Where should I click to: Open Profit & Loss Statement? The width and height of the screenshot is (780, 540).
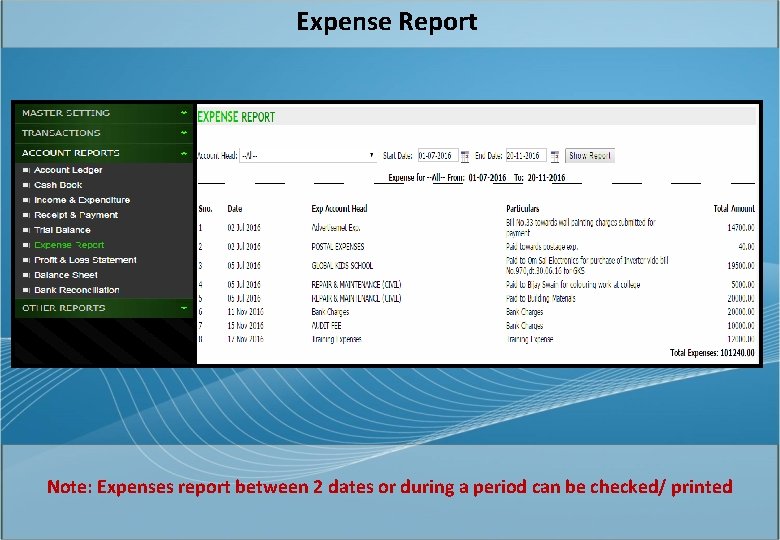pyautogui.click(x=85, y=260)
